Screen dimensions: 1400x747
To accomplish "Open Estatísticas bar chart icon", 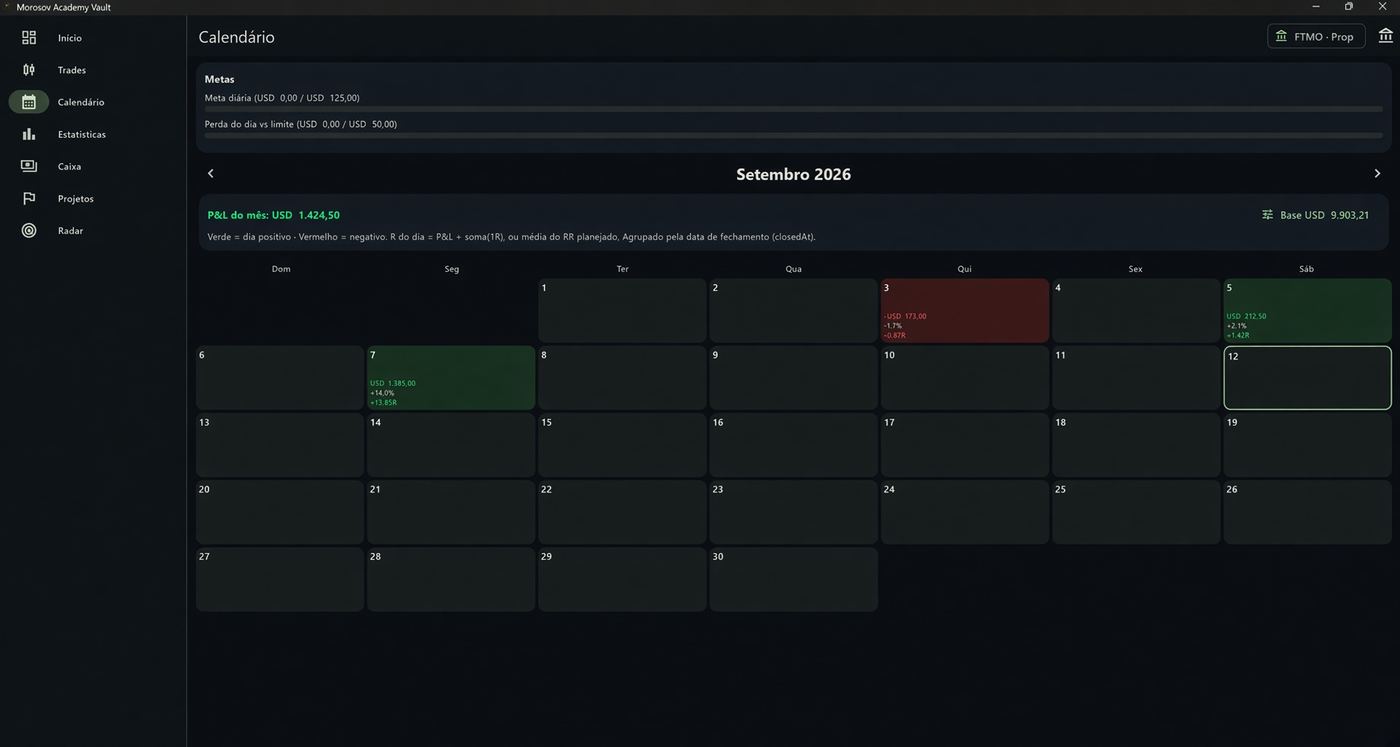I will tap(29, 134).
